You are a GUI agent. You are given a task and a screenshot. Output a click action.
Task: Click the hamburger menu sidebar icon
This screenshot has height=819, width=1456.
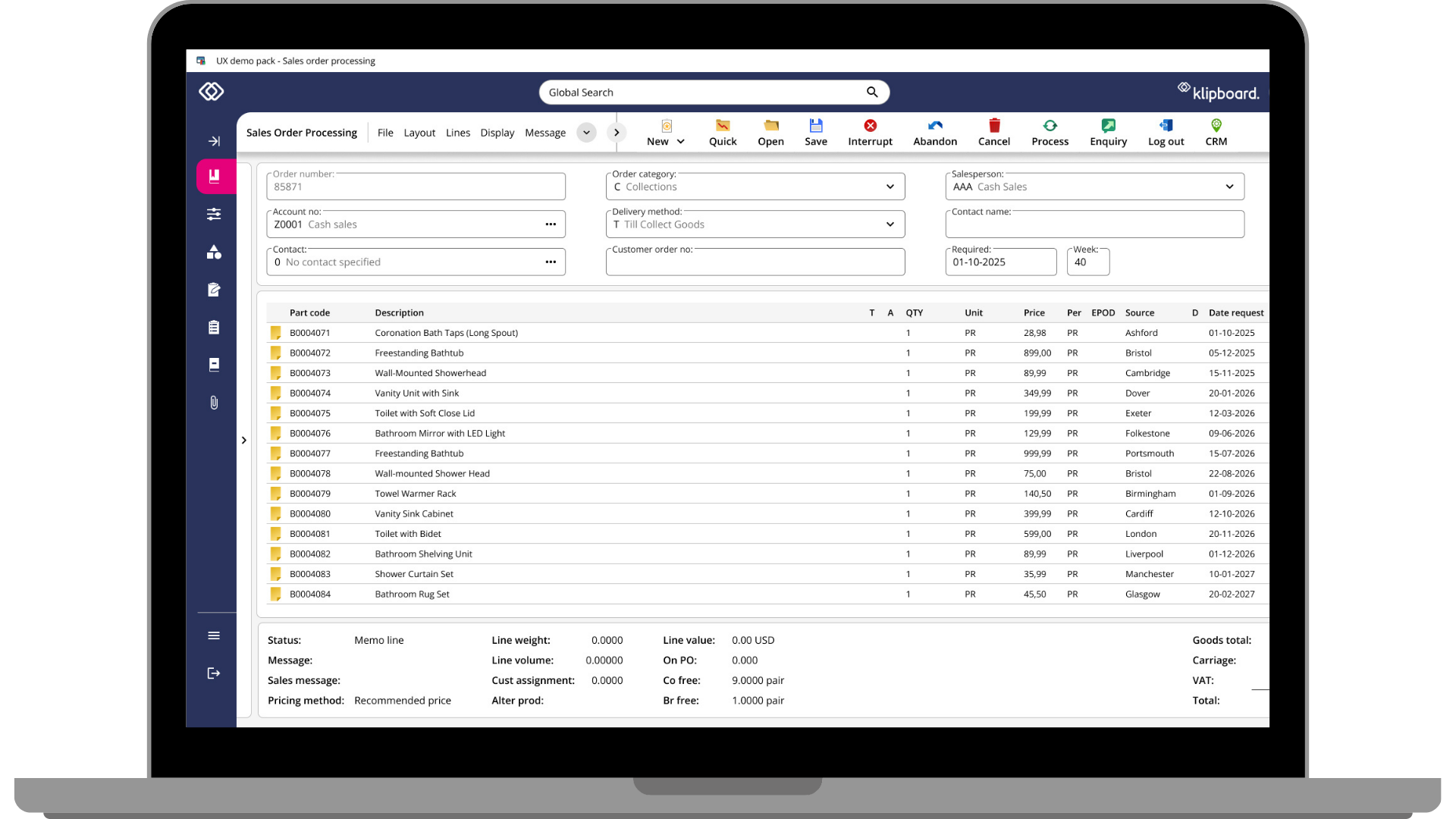click(214, 635)
